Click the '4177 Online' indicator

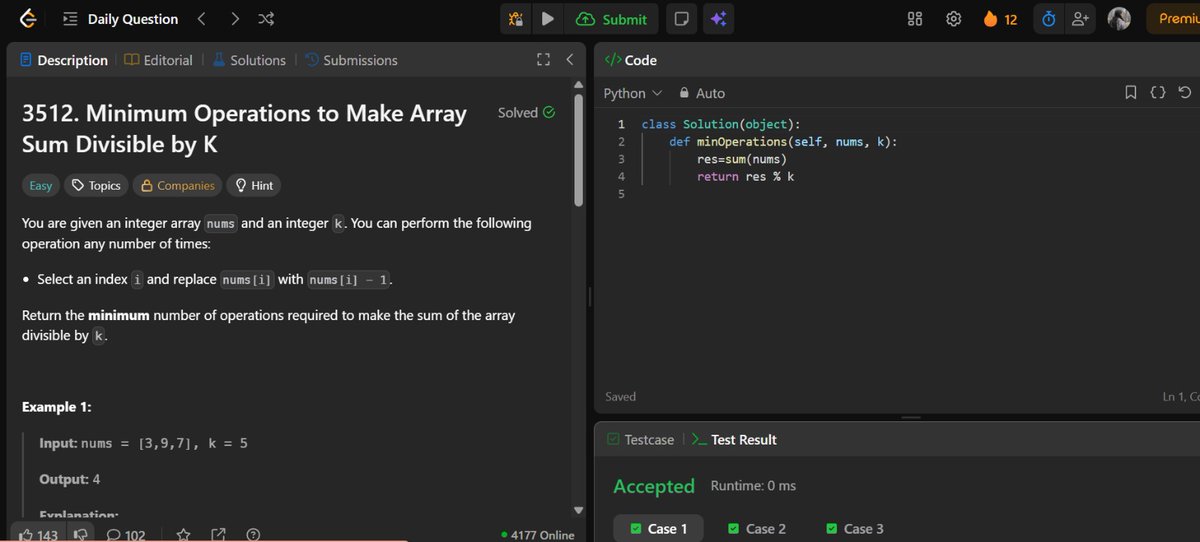[x=537, y=535]
